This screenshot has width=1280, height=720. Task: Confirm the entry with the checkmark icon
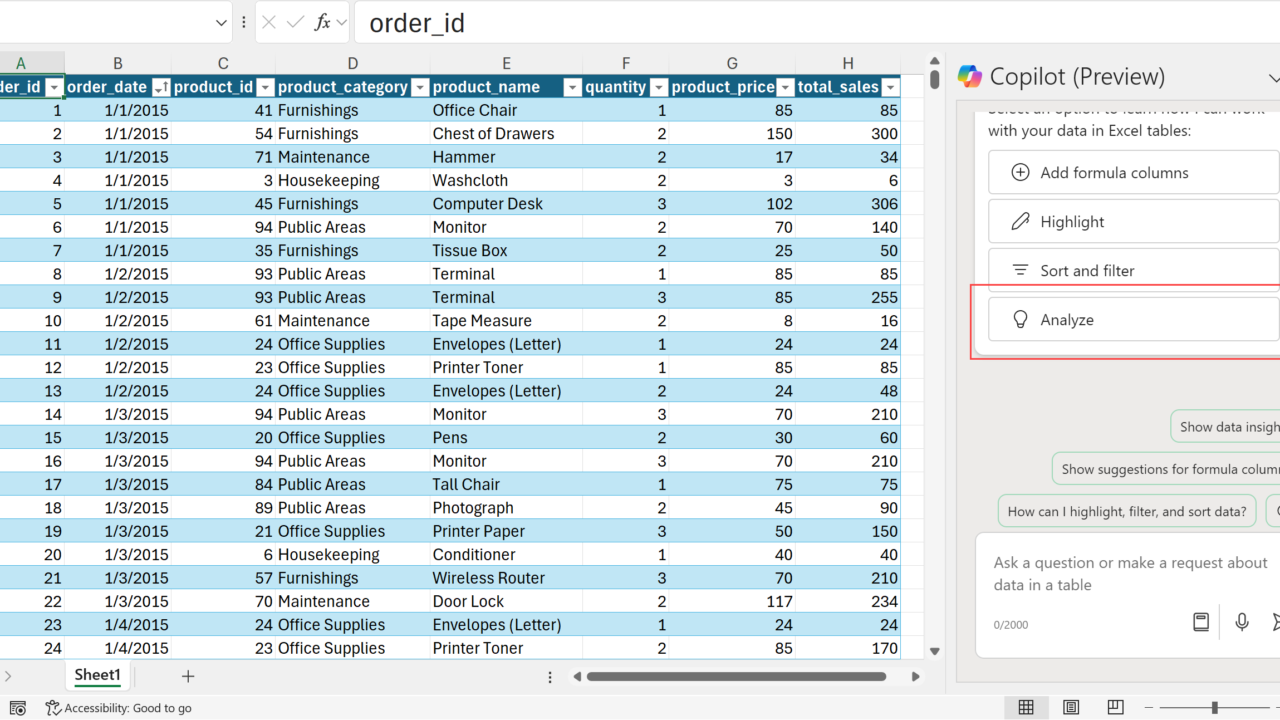coord(295,22)
